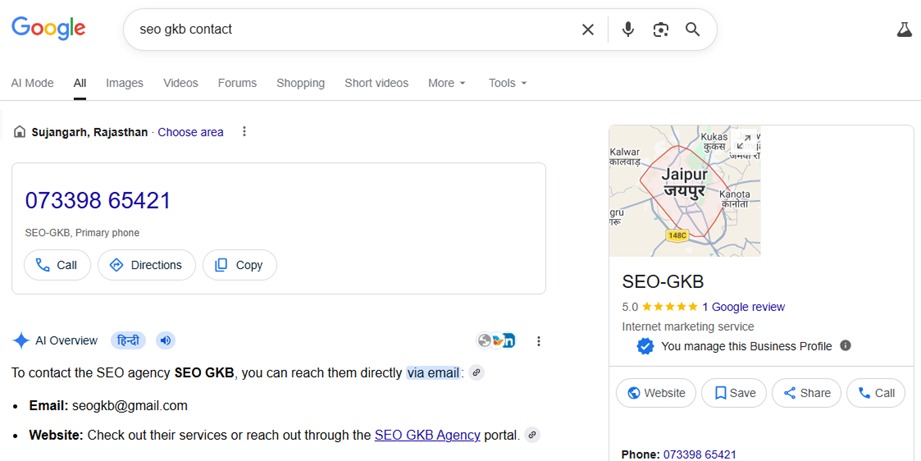921x461 pixels.
Task: Open the three-dot menu next to Choose area
Action: click(244, 132)
